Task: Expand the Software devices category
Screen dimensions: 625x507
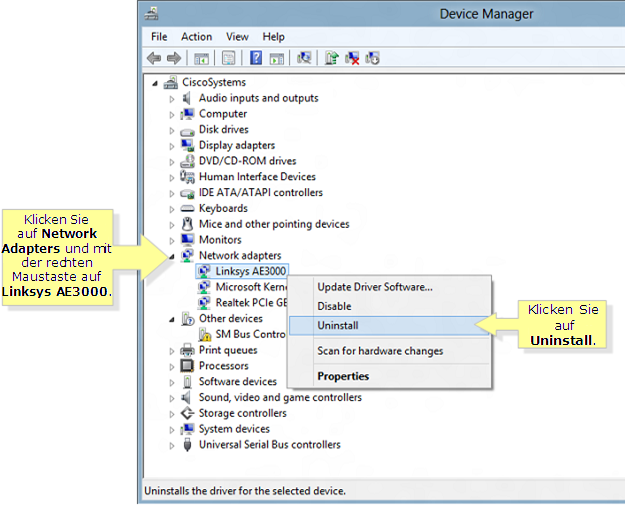Action: coord(172,383)
